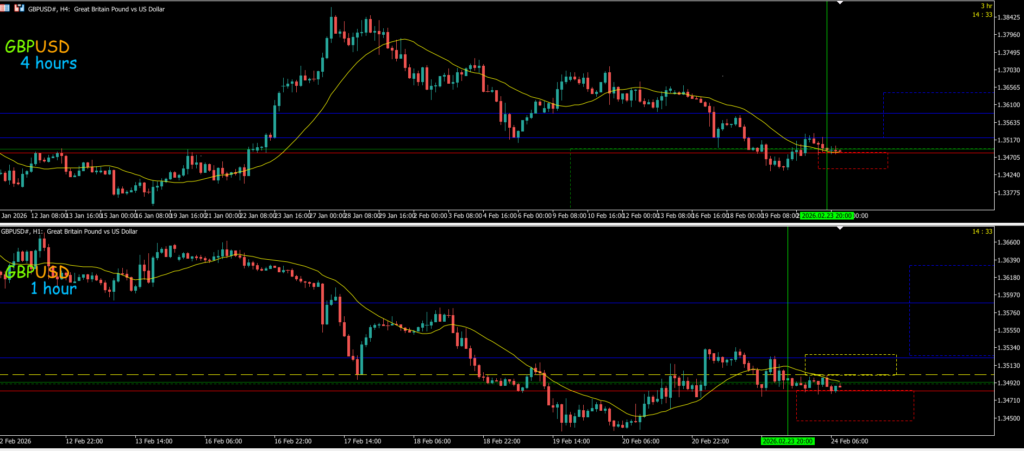Click the 1.36600 price on the H1 scale

(x=1003, y=242)
